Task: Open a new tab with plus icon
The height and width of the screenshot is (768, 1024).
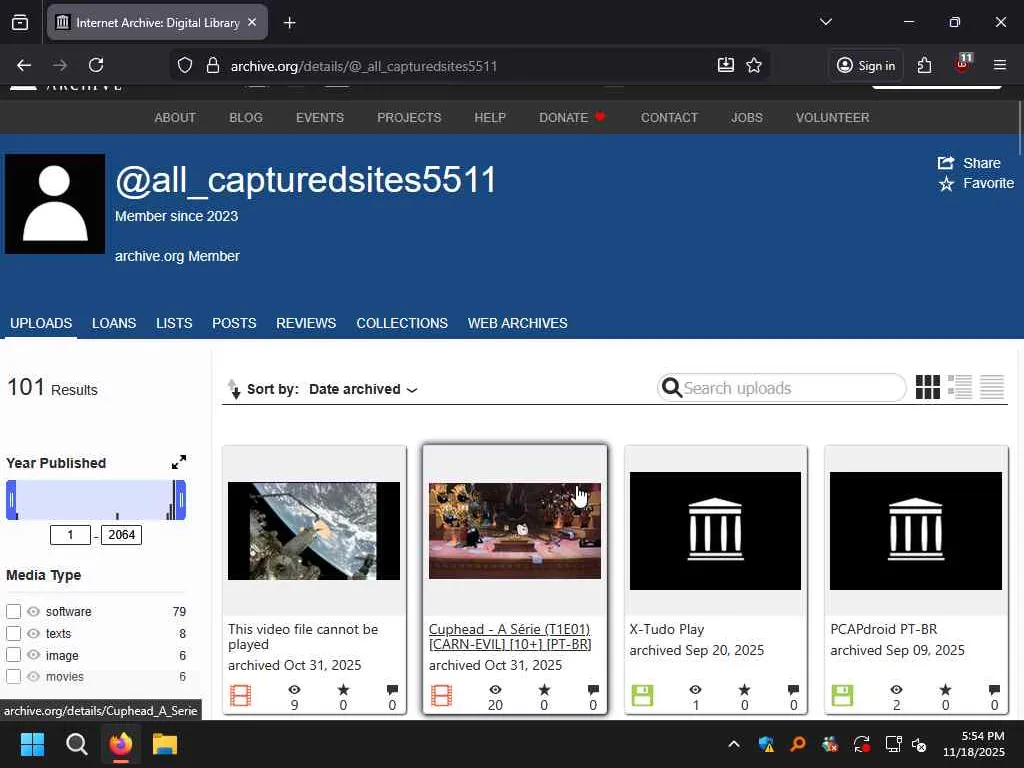Action: pos(289,23)
